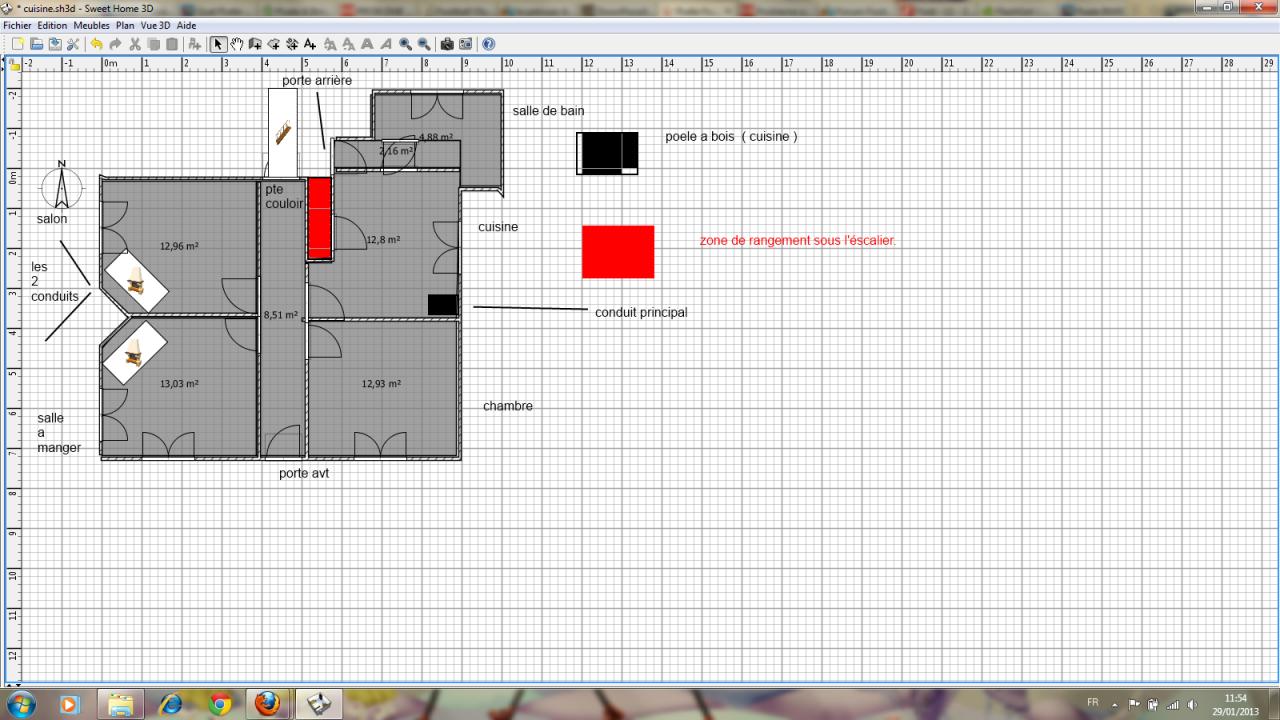
Task: Select the black conduit principal block
Action: [x=443, y=305]
